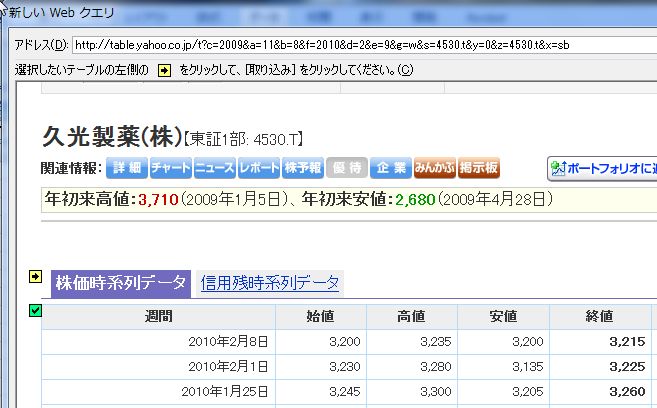Click the grayed 優待 button
Screen dimensions: 657x408
pyautogui.click(x=347, y=168)
